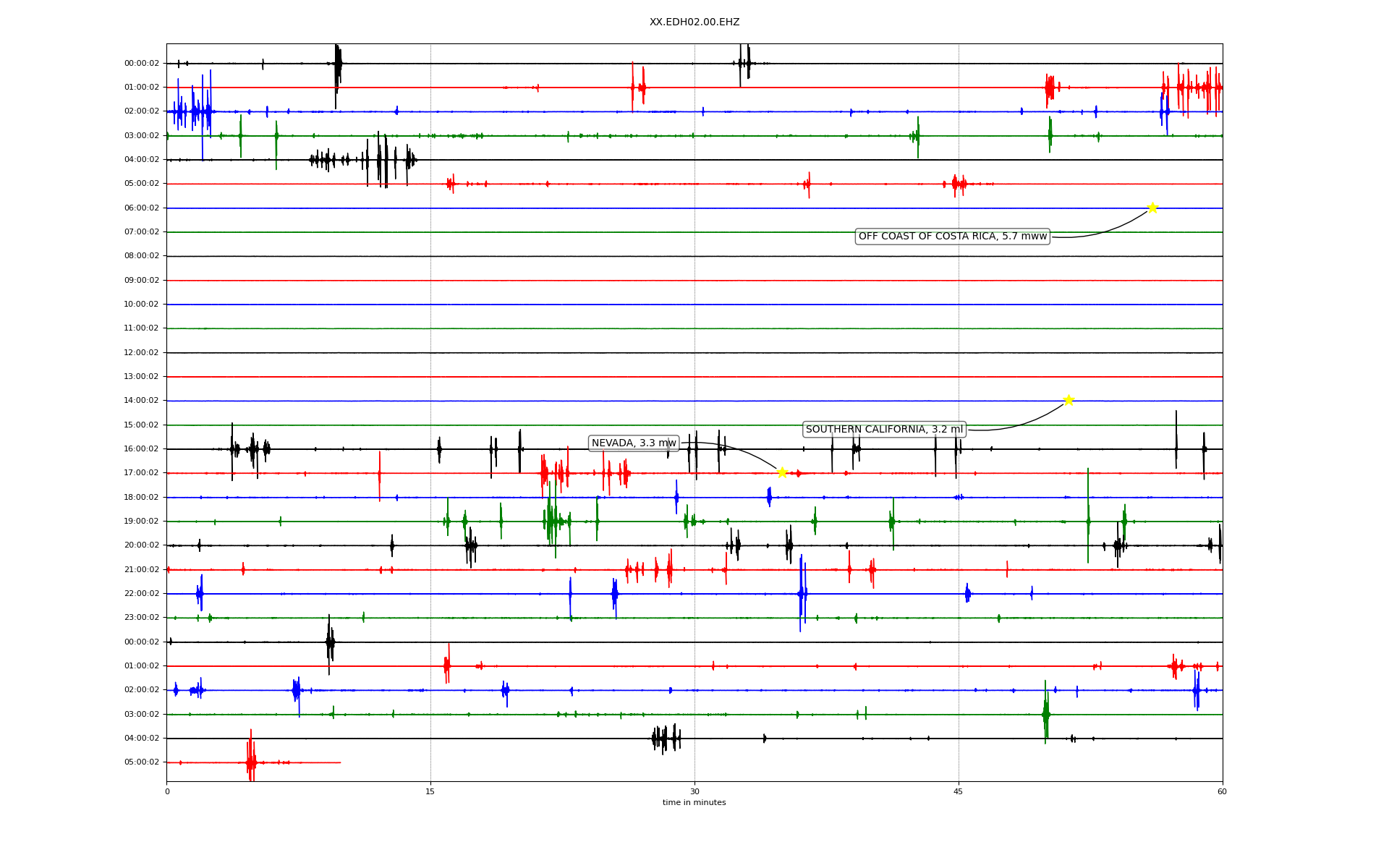Click the 'OFF COAST OF COSTA RICA, 5.7 mww' label
1389x868 pixels.
pos(952,237)
